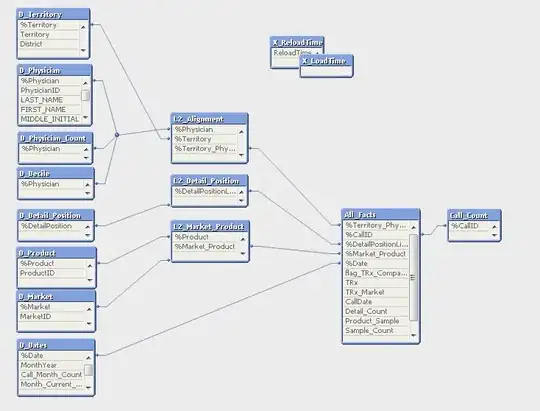Select the D_Decile table header
540x411 pixels.
[55, 174]
